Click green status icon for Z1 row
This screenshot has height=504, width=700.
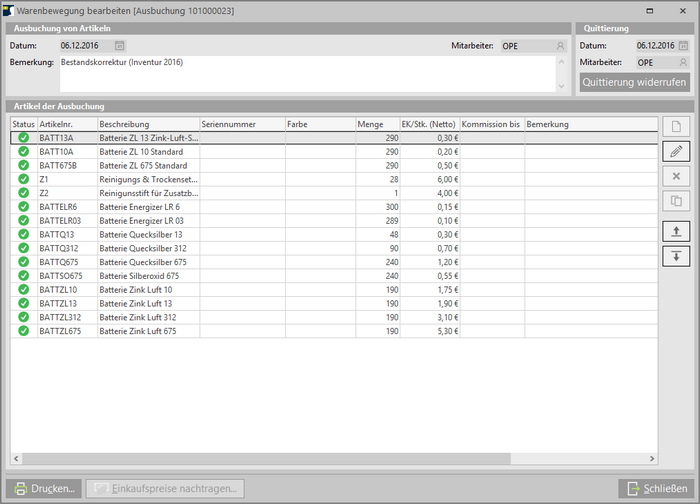pos(23,179)
